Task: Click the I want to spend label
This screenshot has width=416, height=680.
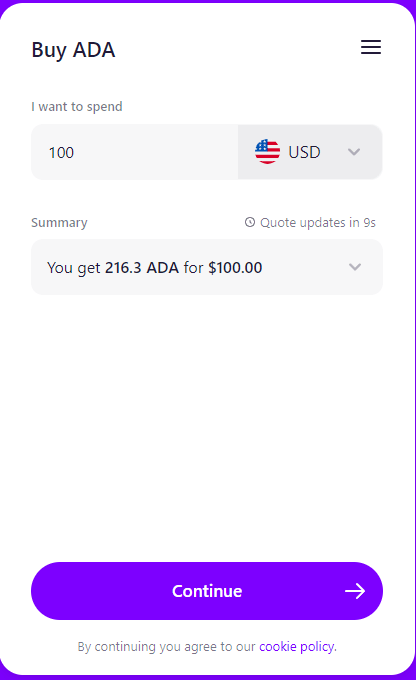Action: coord(77,107)
